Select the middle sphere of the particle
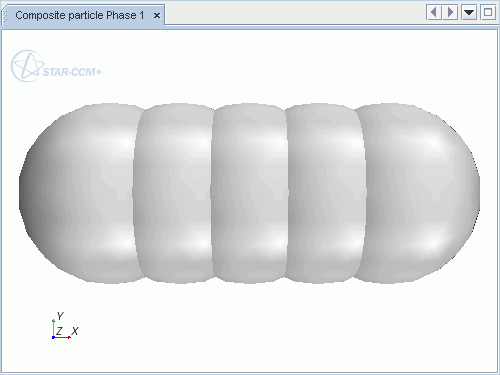Viewport: 500px width, 375px height. tap(249, 193)
